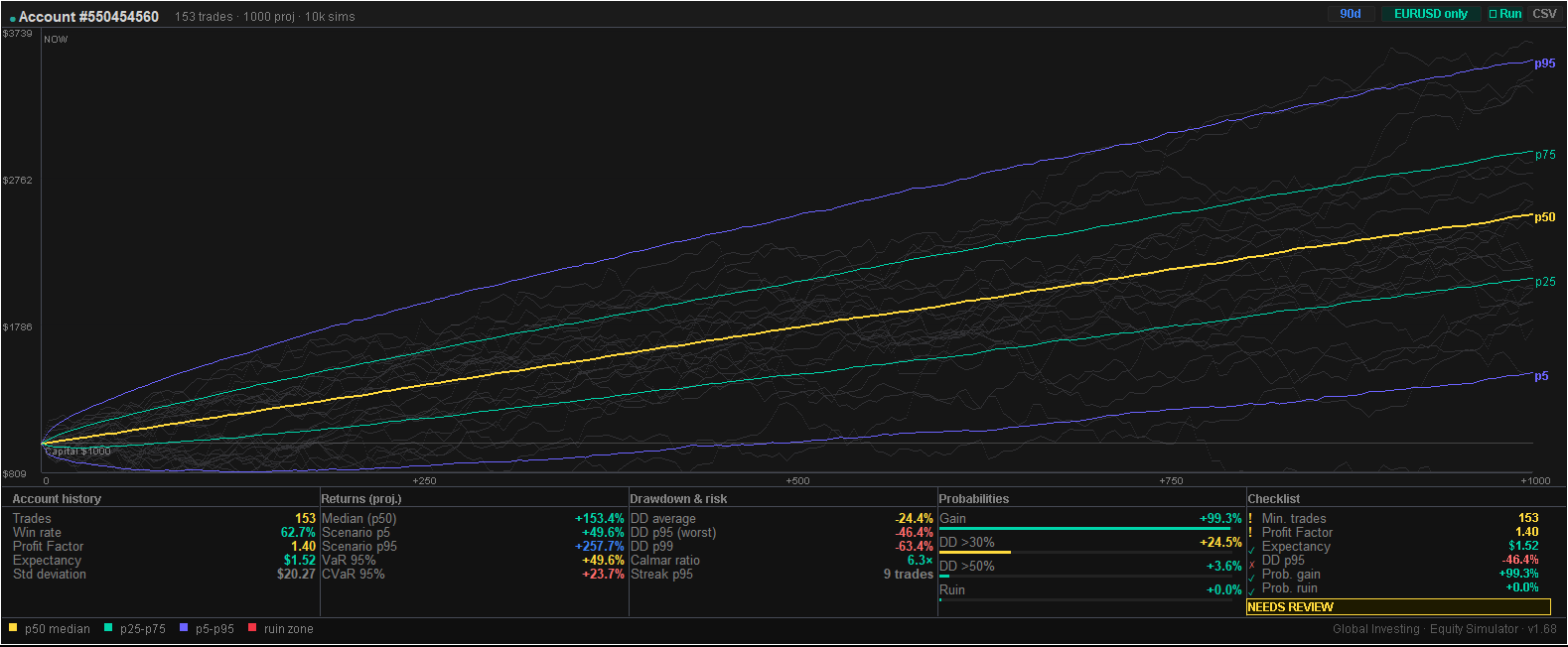Image resolution: width=1568 pixels, height=647 pixels.
Task: Click the NOW marker on the chart
Action: pyautogui.click(x=56, y=40)
